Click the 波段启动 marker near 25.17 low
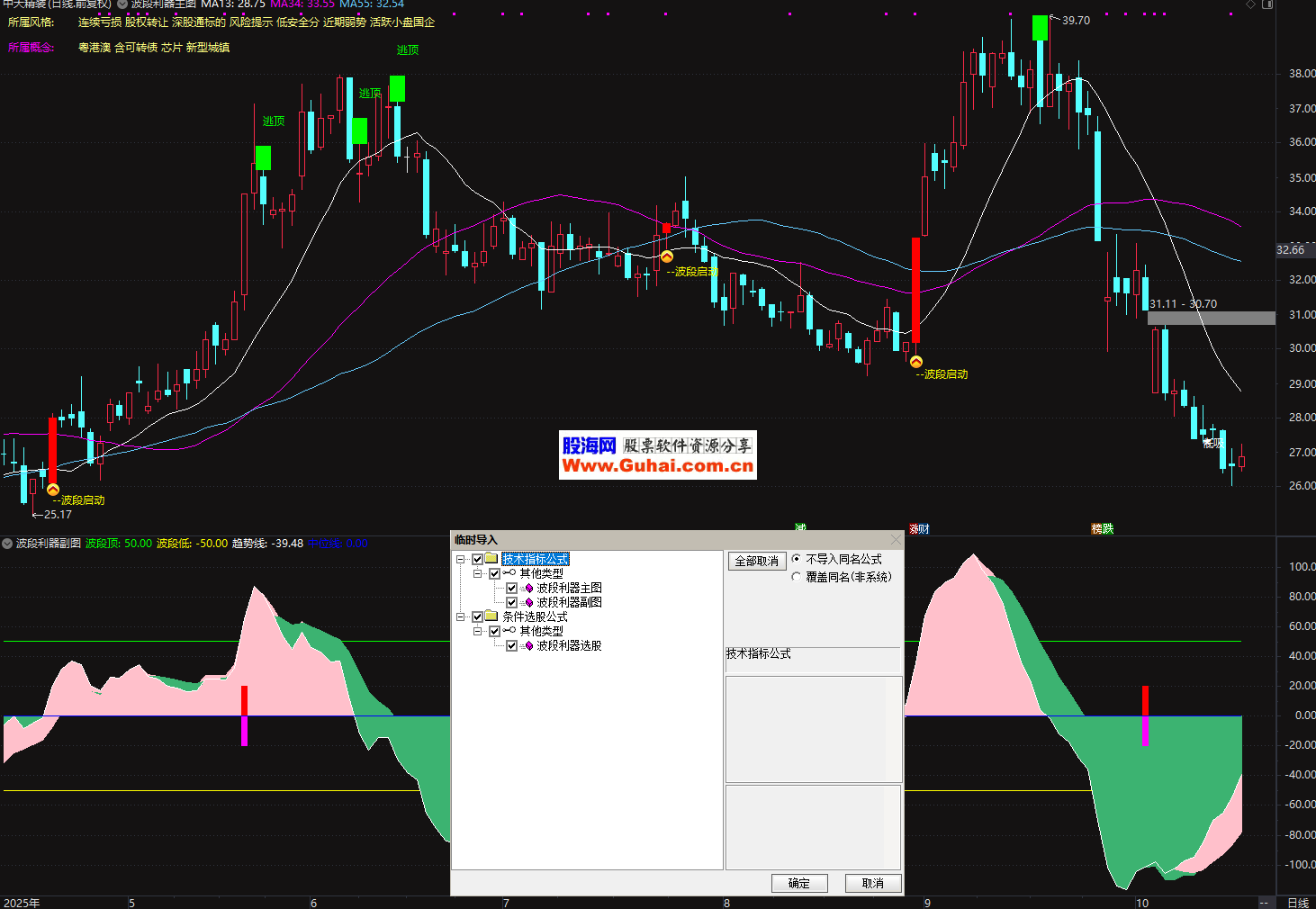1316x909 pixels. (x=53, y=490)
